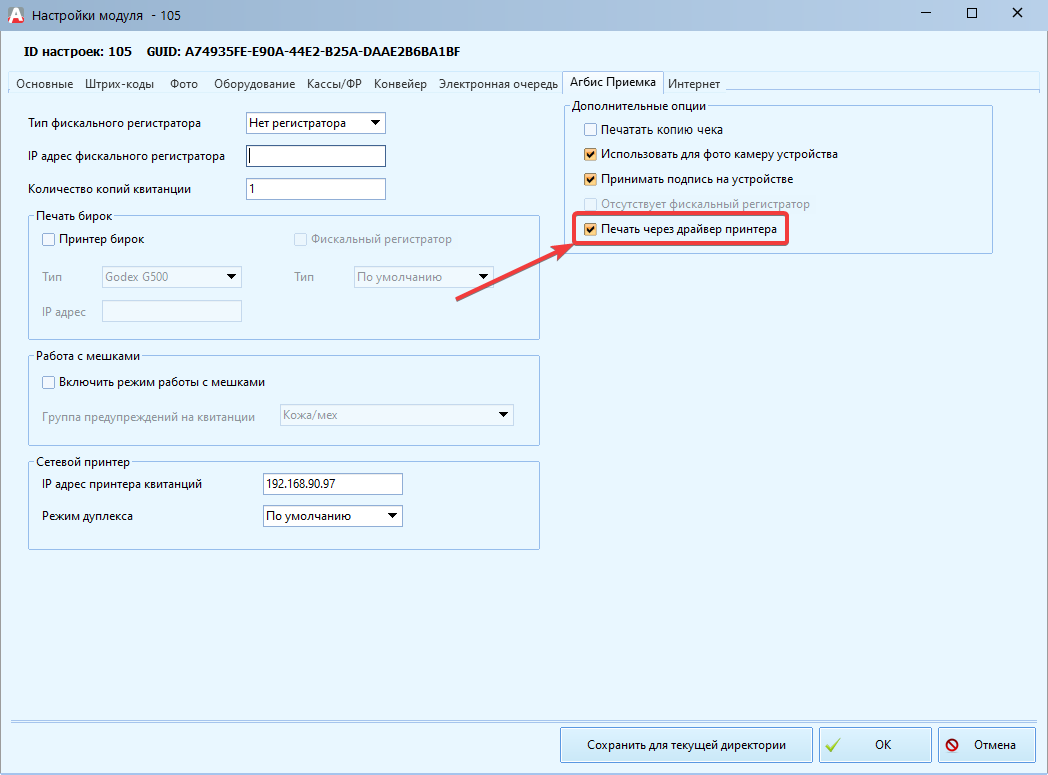Click the IP адрес фискального регистратора field

(315, 156)
